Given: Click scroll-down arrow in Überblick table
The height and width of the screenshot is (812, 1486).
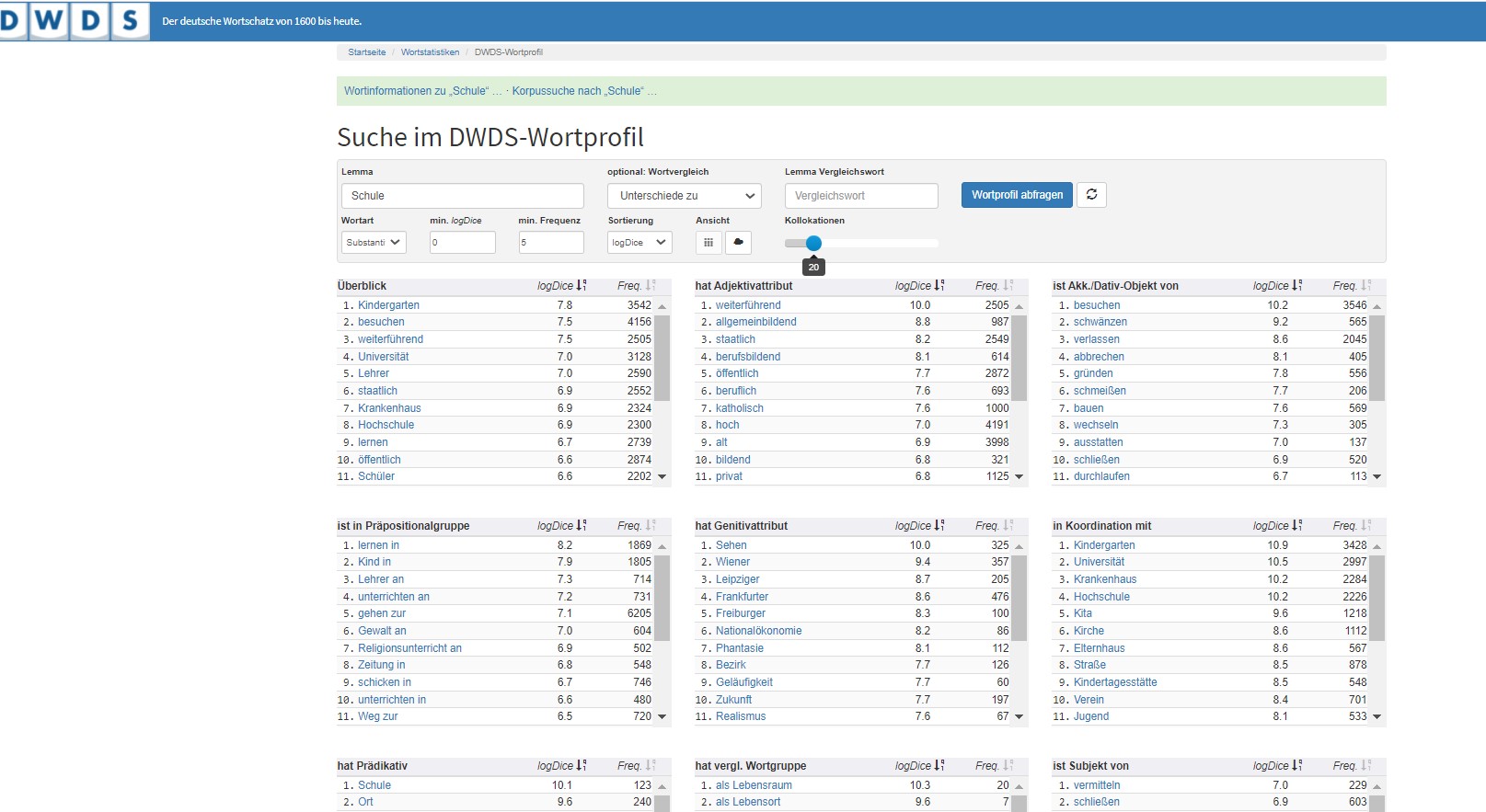Looking at the screenshot, I should point(662,476).
